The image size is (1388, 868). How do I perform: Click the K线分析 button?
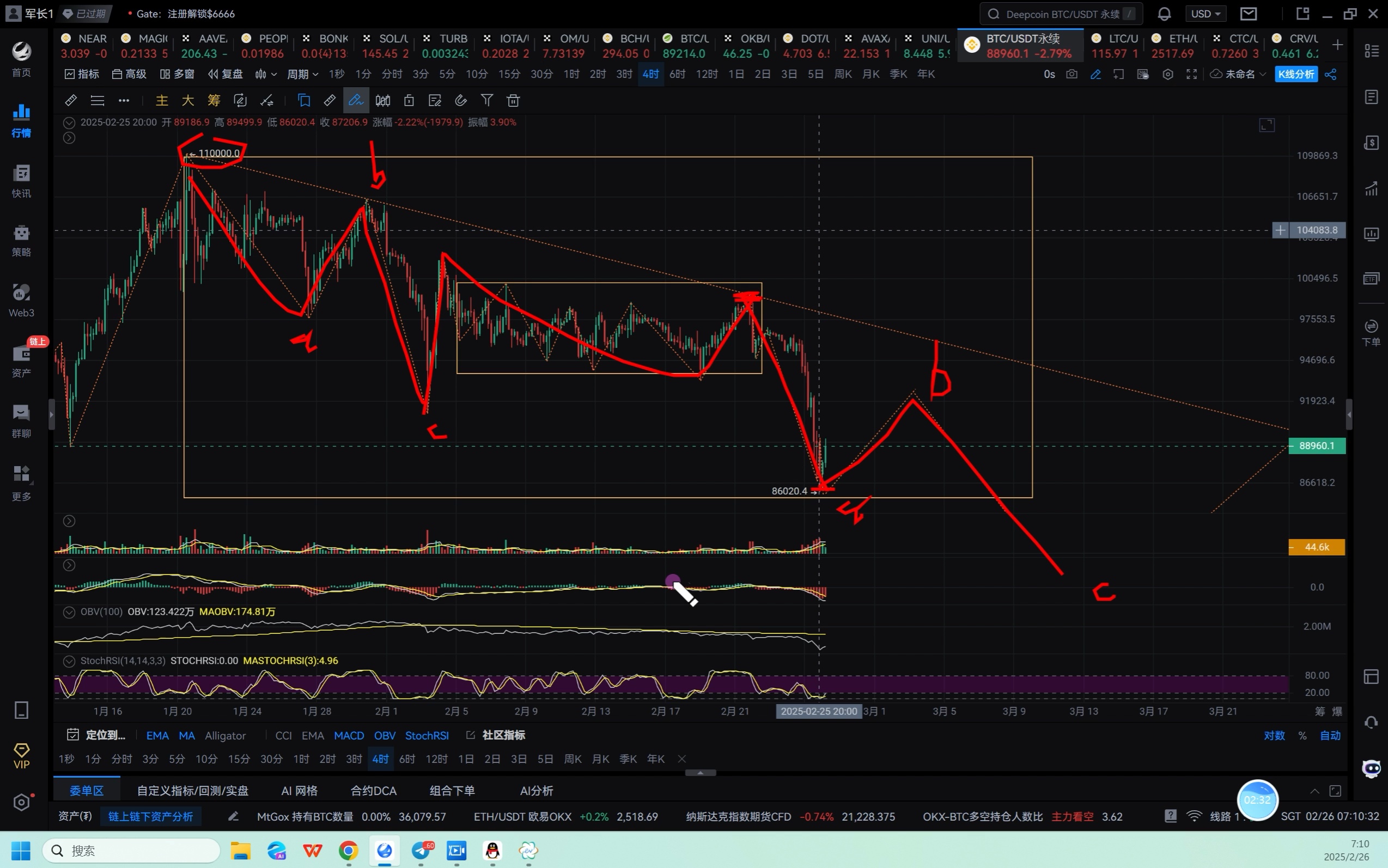(x=1295, y=74)
